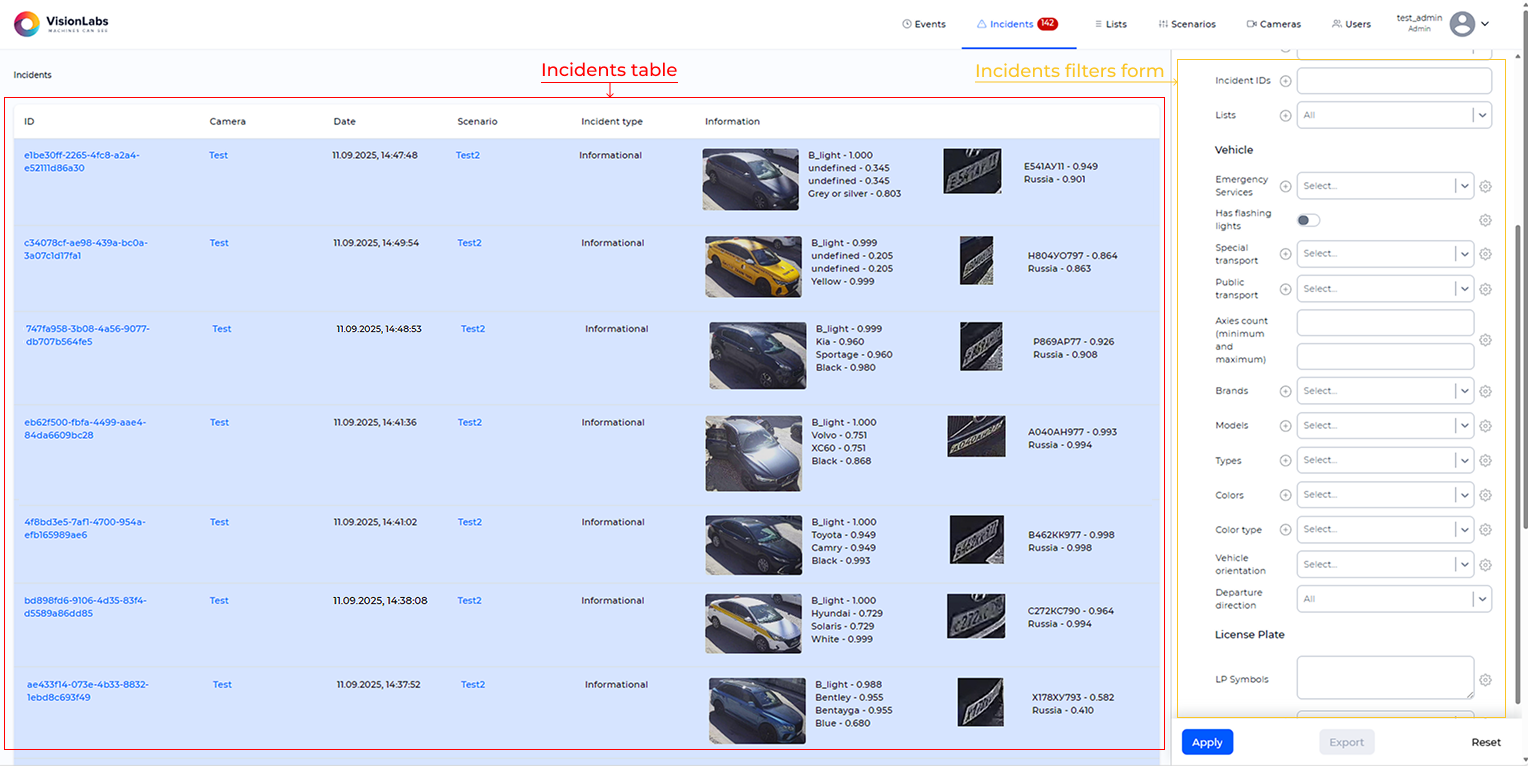1528x766 pixels.
Task: Click the gear icon next to LP Symbols
Action: pos(1485,680)
